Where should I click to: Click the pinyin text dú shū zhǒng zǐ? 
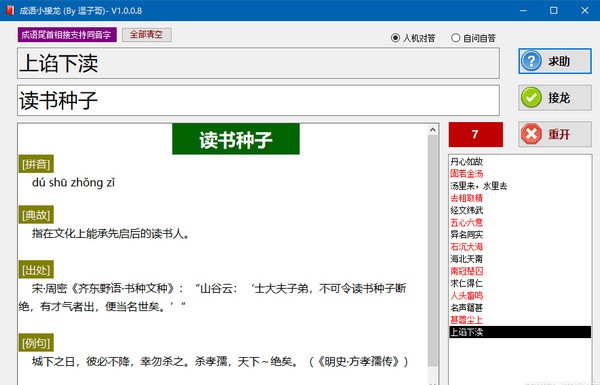coord(73,183)
